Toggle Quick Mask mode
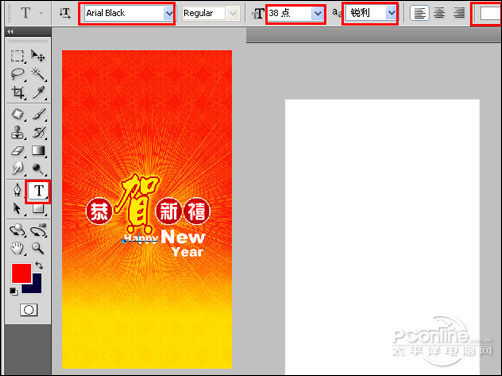 pos(29,310)
